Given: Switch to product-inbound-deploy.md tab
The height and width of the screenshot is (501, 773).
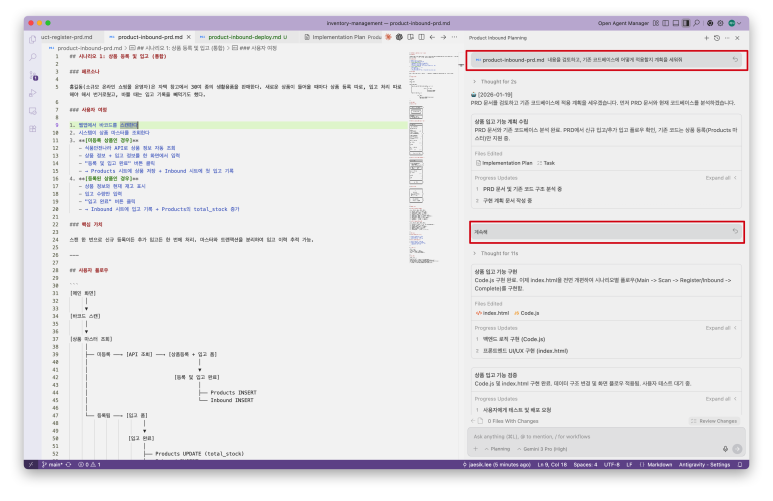Looking at the screenshot, I should [246, 36].
